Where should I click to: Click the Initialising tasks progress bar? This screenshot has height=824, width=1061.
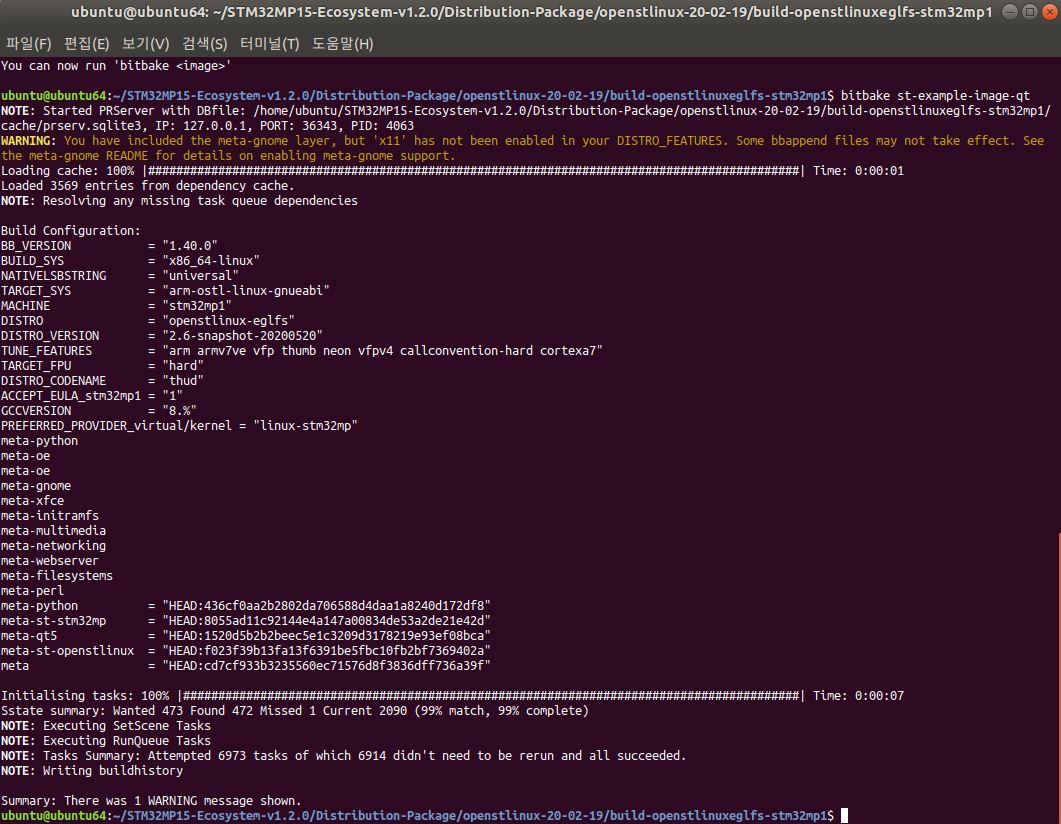[x=491, y=695]
